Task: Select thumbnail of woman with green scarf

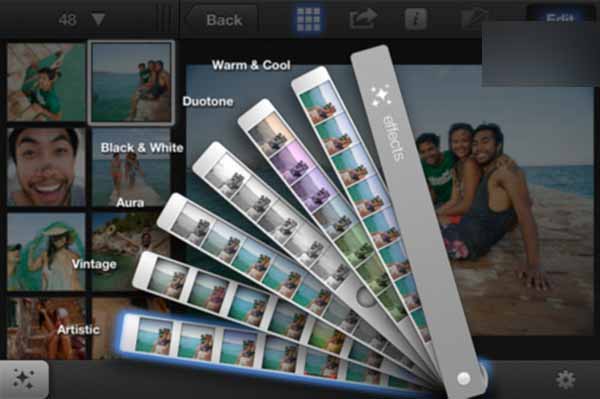Action: click(46, 251)
